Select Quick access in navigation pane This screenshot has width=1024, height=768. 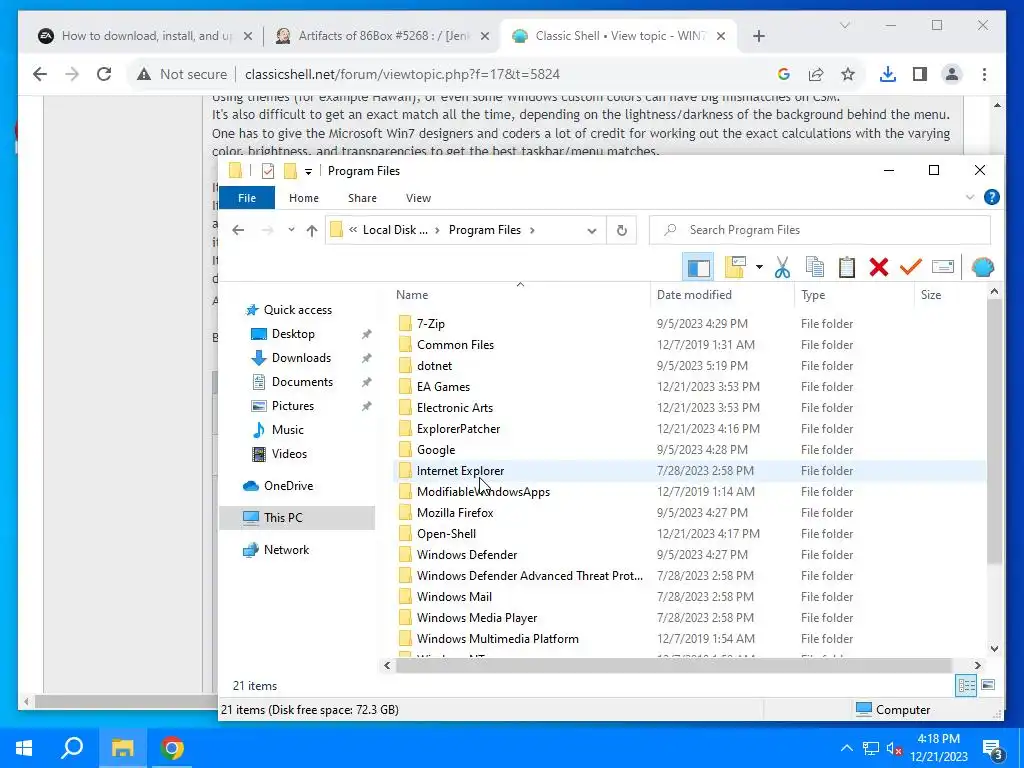[297, 310]
